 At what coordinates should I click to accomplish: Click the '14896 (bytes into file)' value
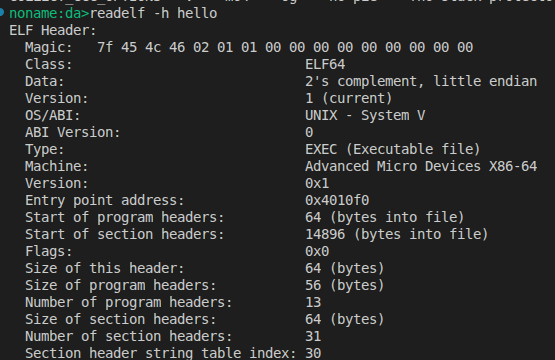396,234
